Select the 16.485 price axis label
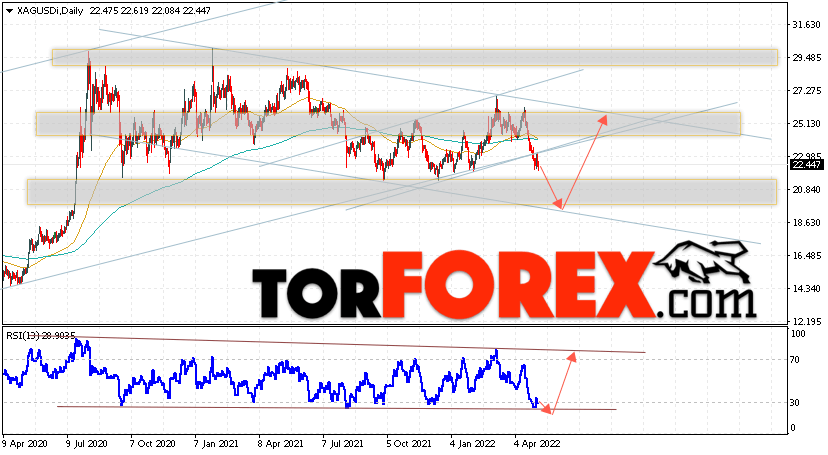Screen dimensions: 828x455 pos(806,255)
